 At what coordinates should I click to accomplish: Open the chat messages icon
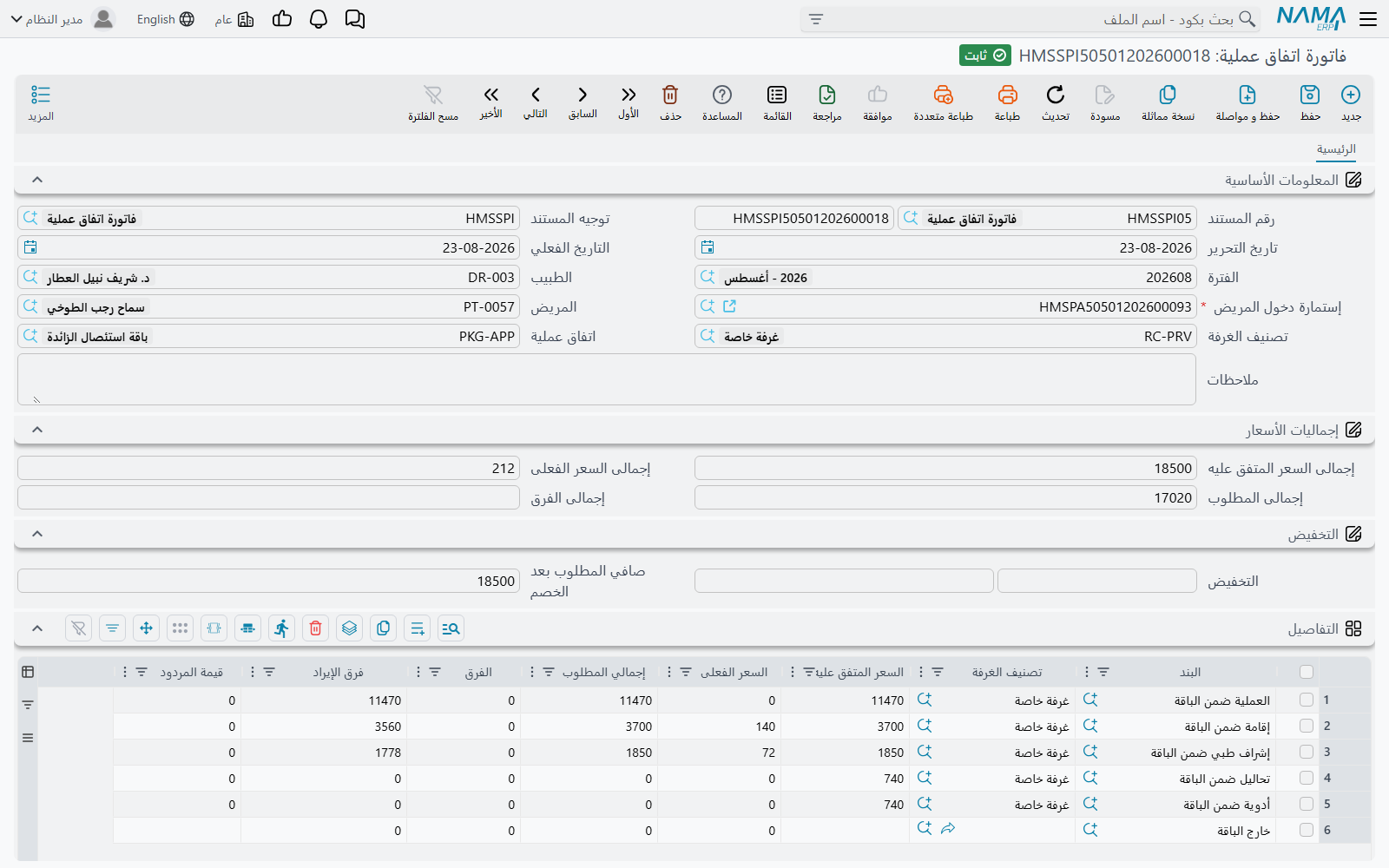click(355, 19)
